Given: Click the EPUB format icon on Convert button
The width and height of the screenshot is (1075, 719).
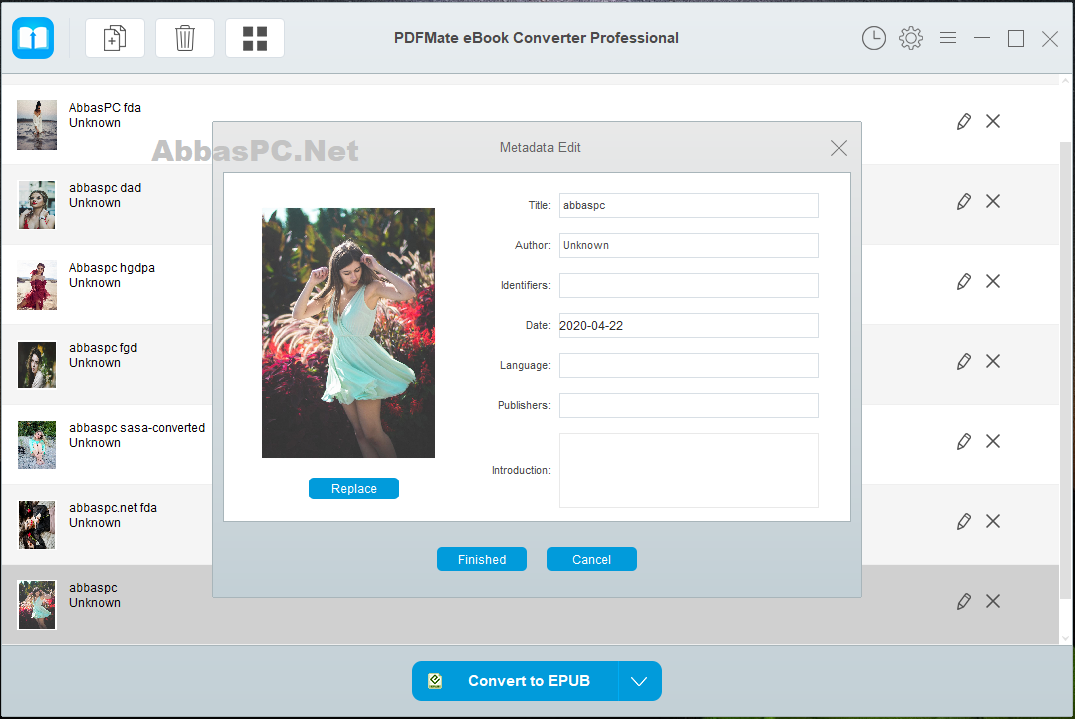Looking at the screenshot, I should tap(435, 681).
